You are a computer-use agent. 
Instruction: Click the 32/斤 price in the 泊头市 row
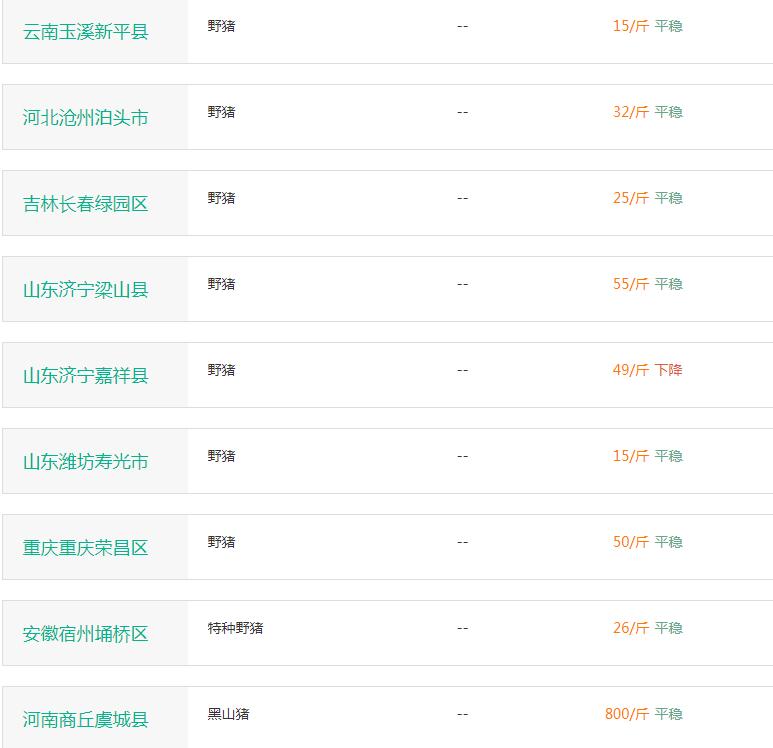631,112
